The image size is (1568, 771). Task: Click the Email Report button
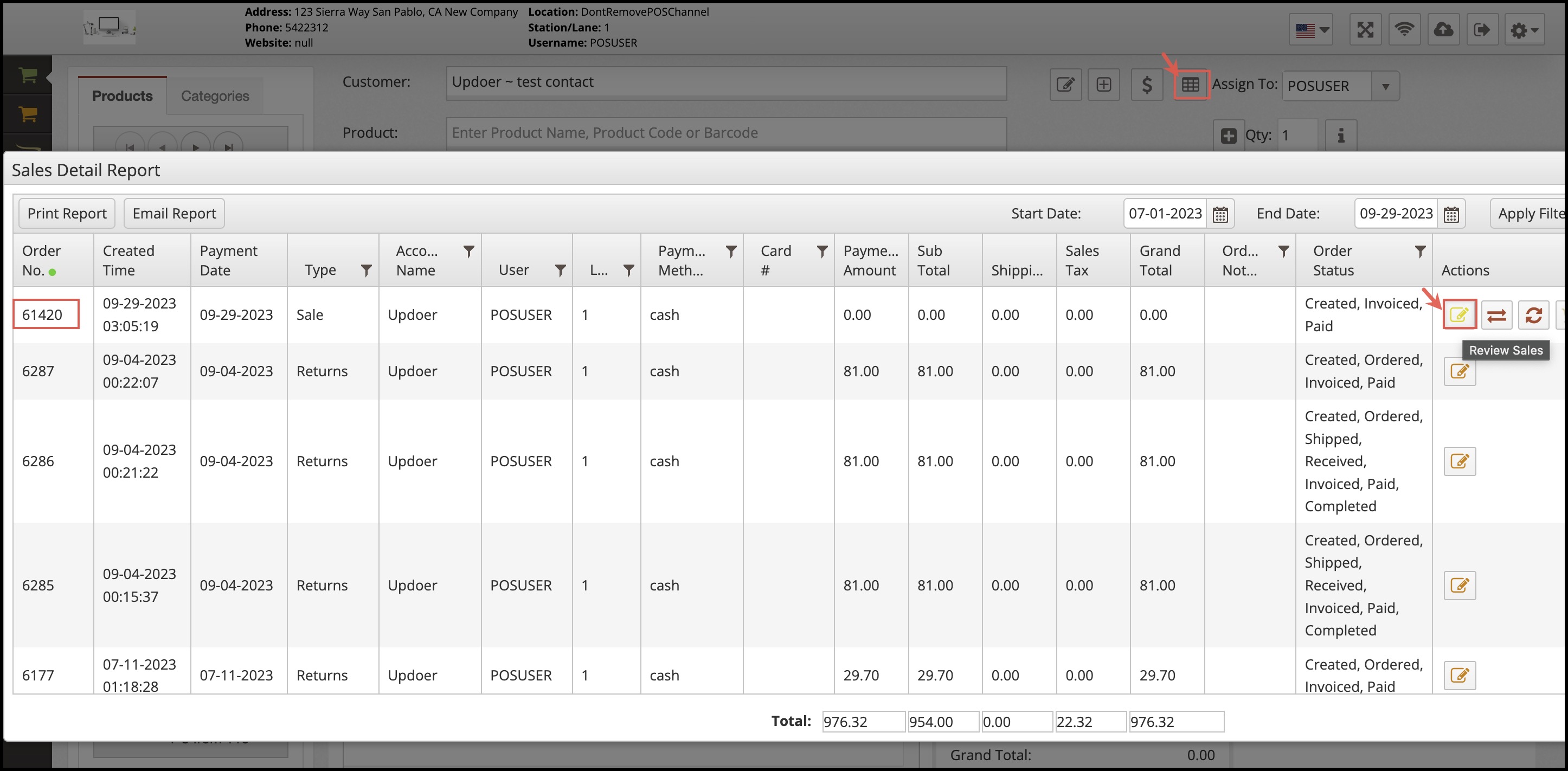click(174, 214)
